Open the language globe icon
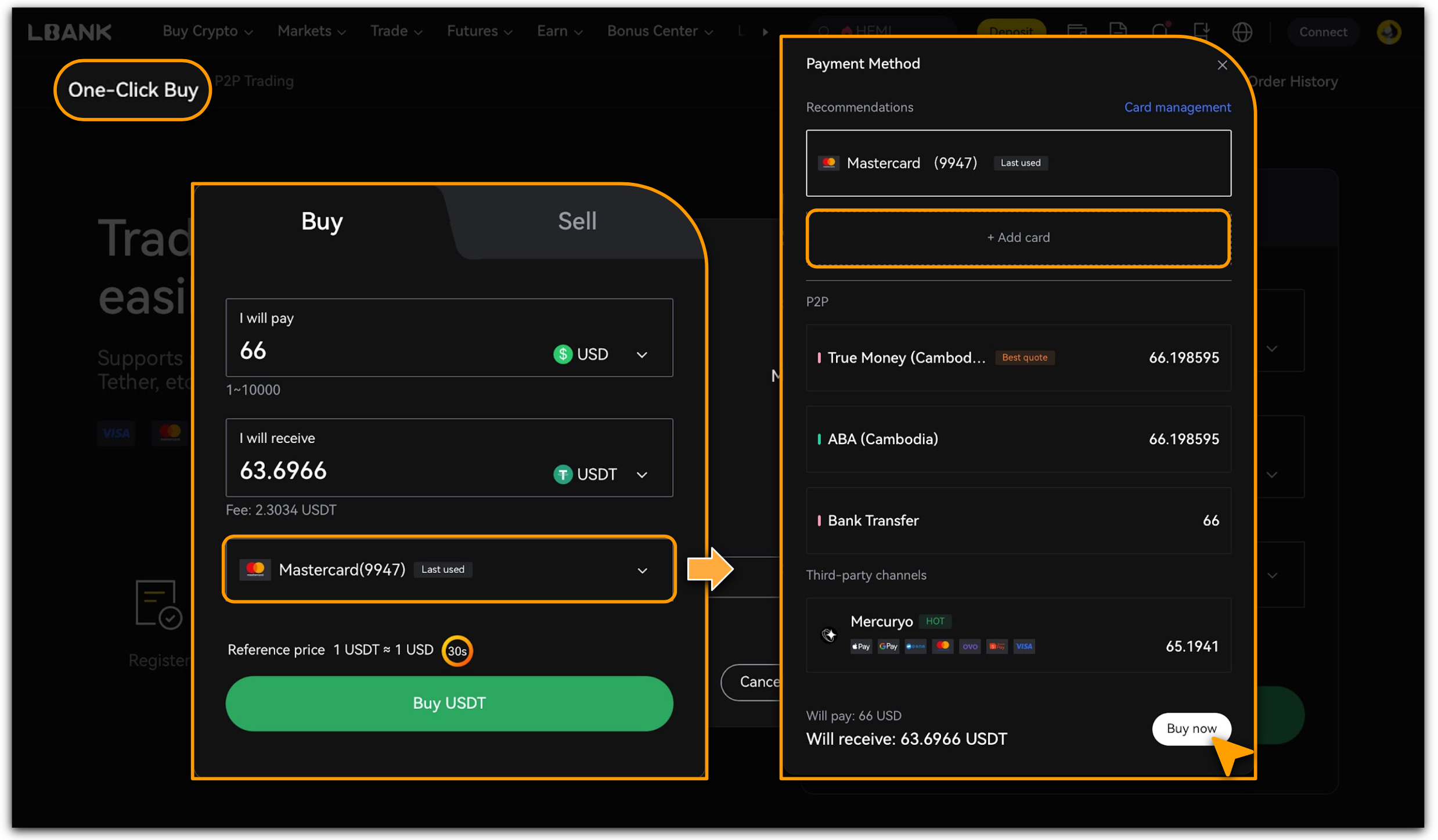The width and height of the screenshot is (1438, 840). (1242, 32)
